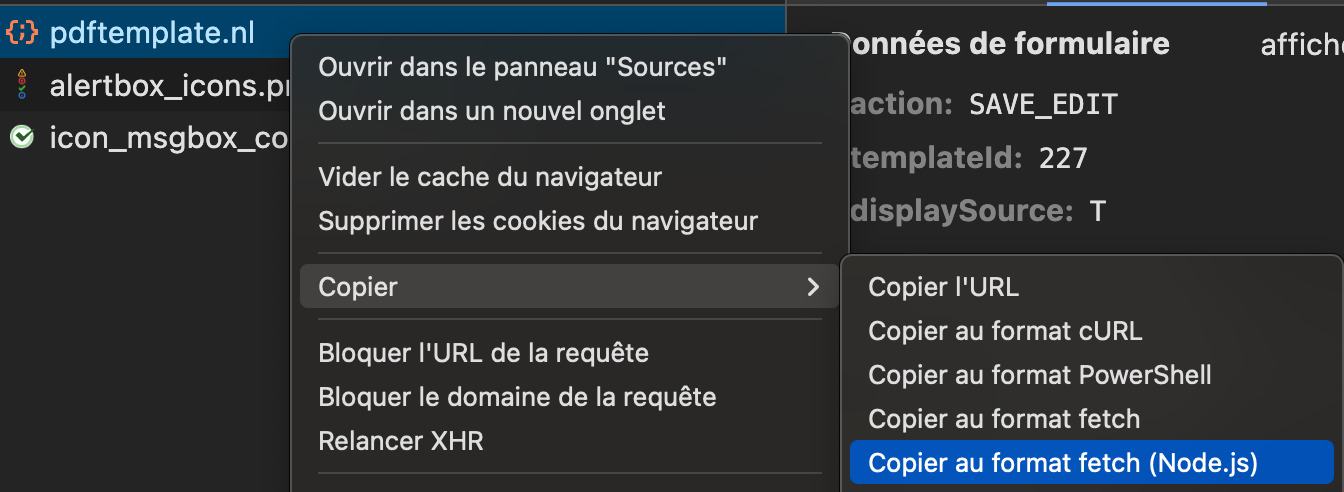The width and height of the screenshot is (1344, 492).
Task: Click the icon_msgbox green check file icon
Action: tap(21, 137)
